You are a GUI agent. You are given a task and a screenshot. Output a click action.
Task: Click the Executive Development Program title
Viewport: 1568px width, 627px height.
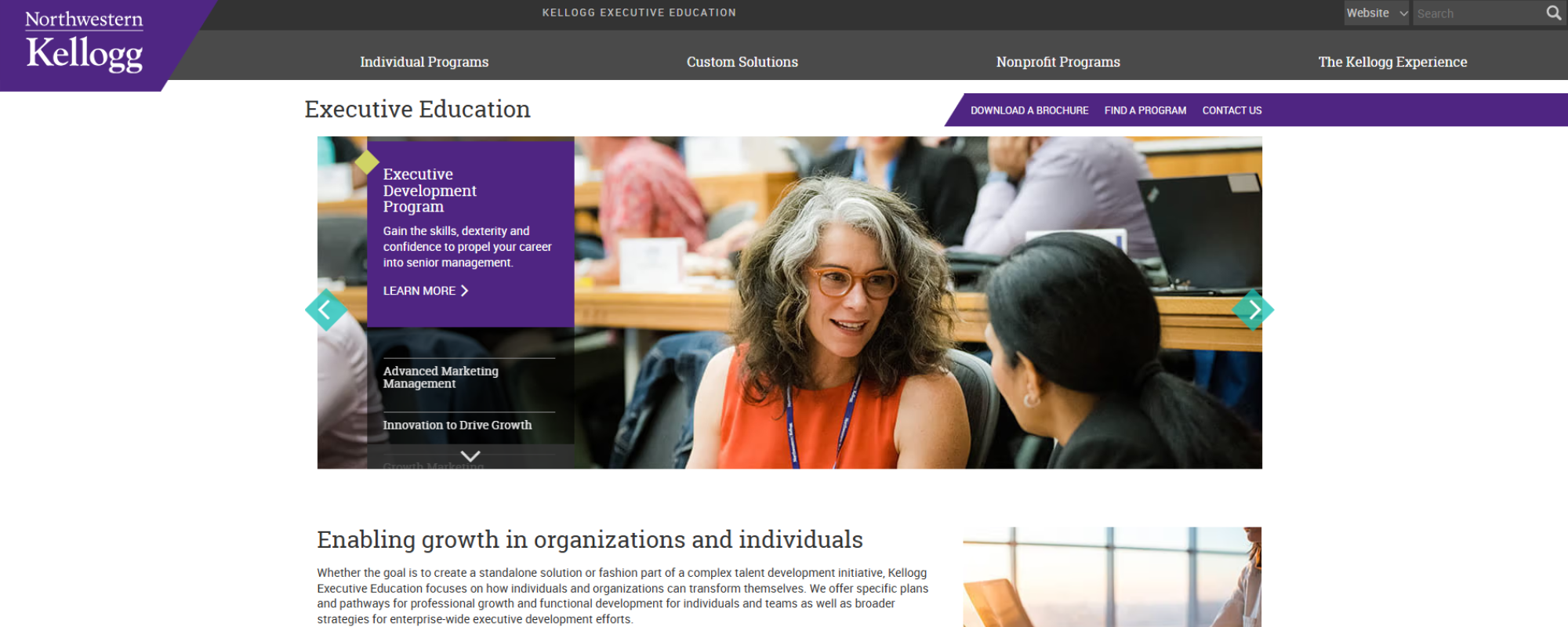coord(430,190)
